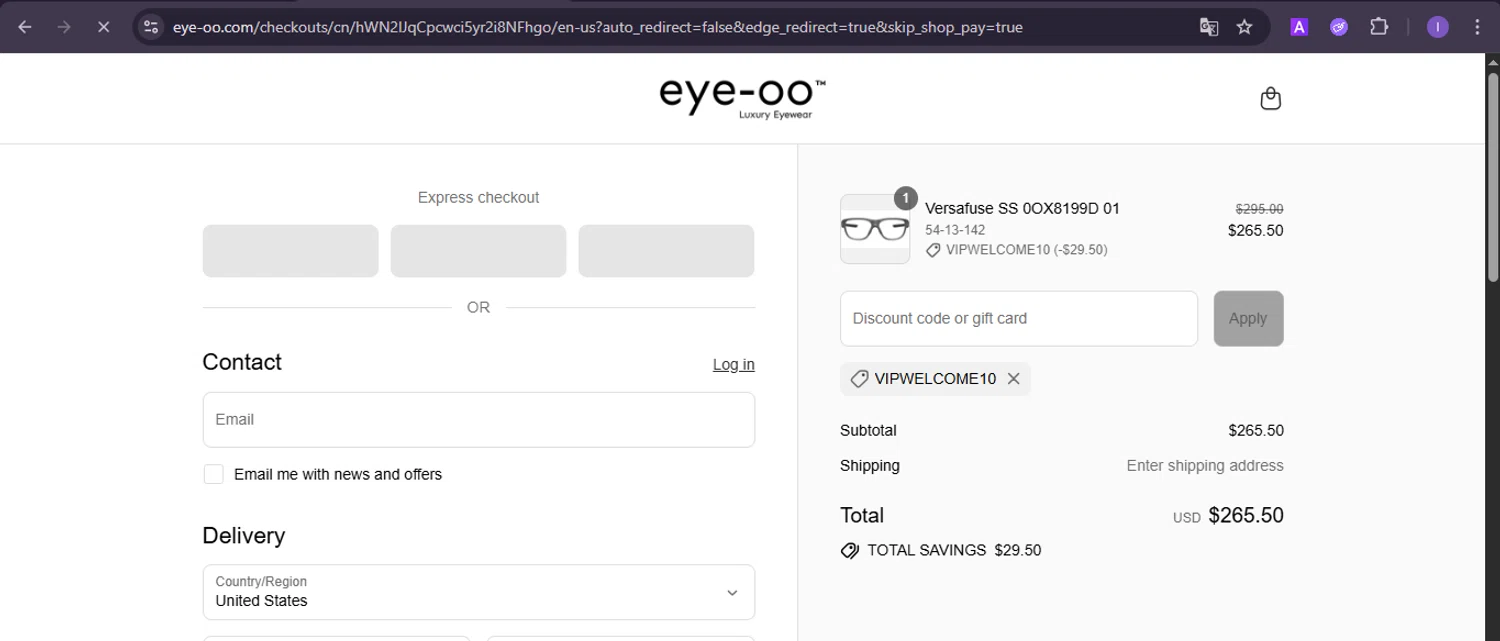Click the first express checkout button
The height and width of the screenshot is (641, 1500).
[291, 251]
